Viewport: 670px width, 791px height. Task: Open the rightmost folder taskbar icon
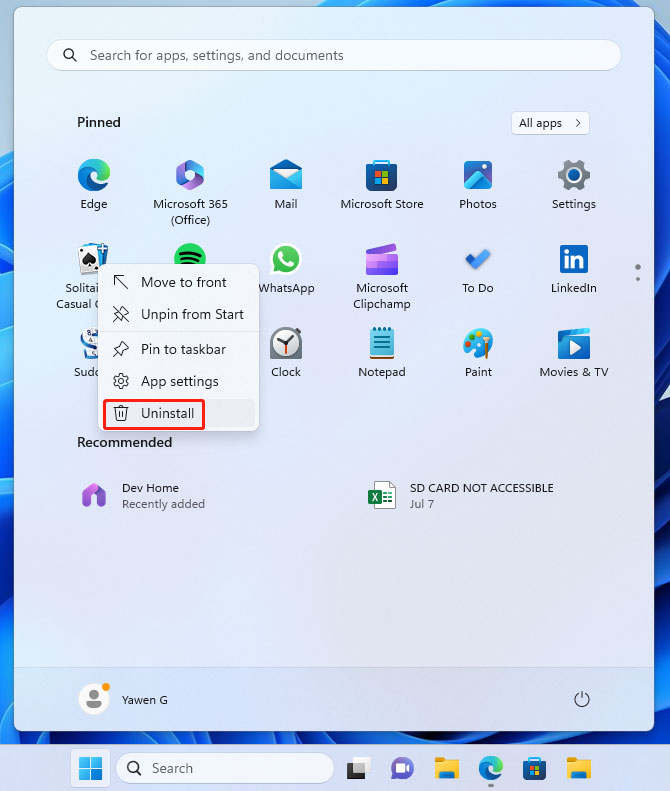click(578, 768)
